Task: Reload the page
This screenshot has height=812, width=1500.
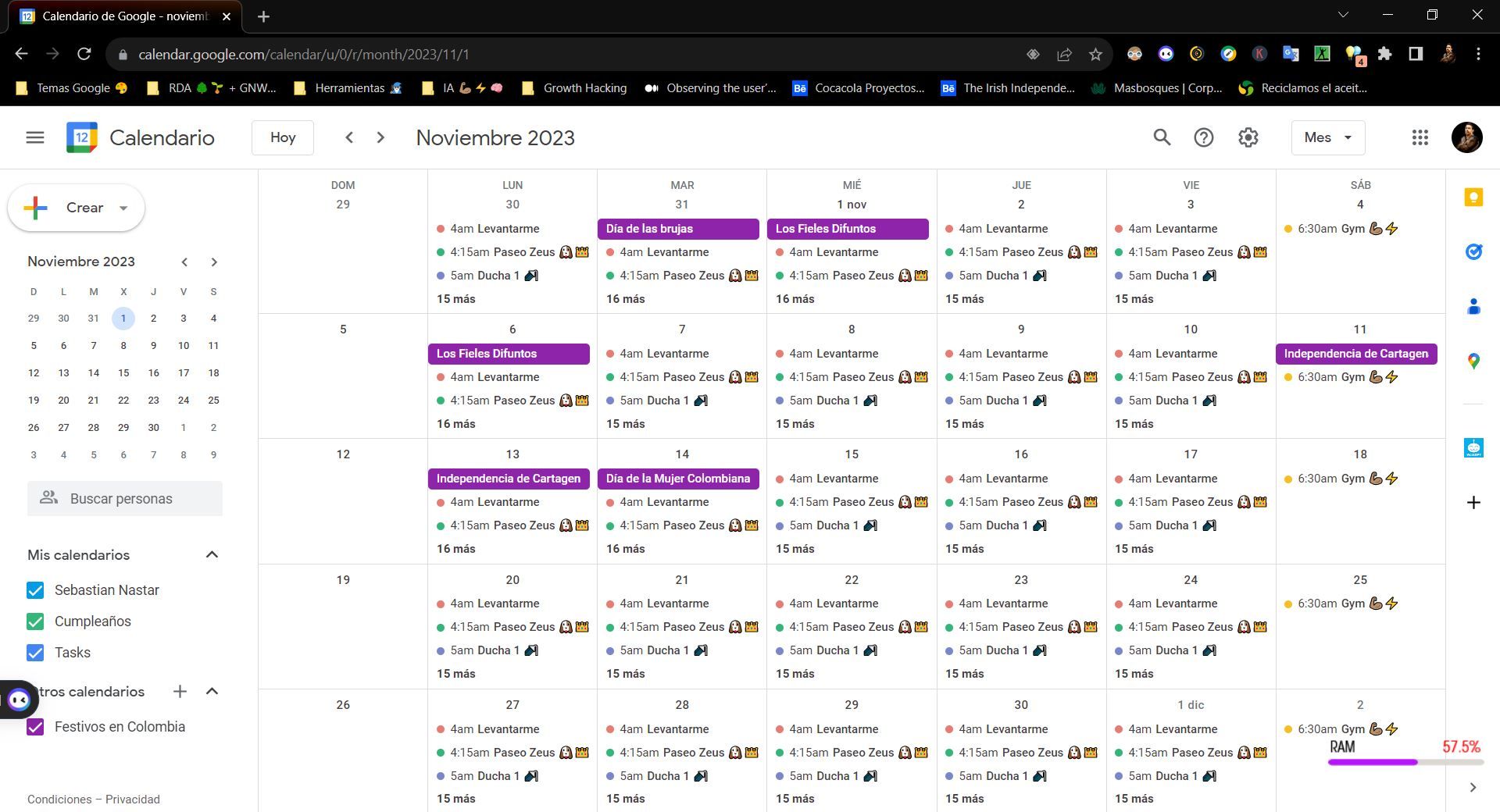Action: 84,54
